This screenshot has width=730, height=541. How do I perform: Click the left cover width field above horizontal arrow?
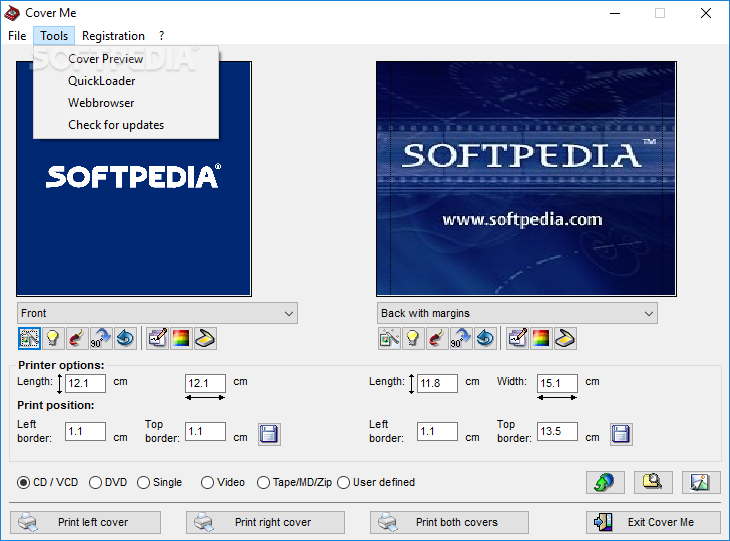pos(205,383)
